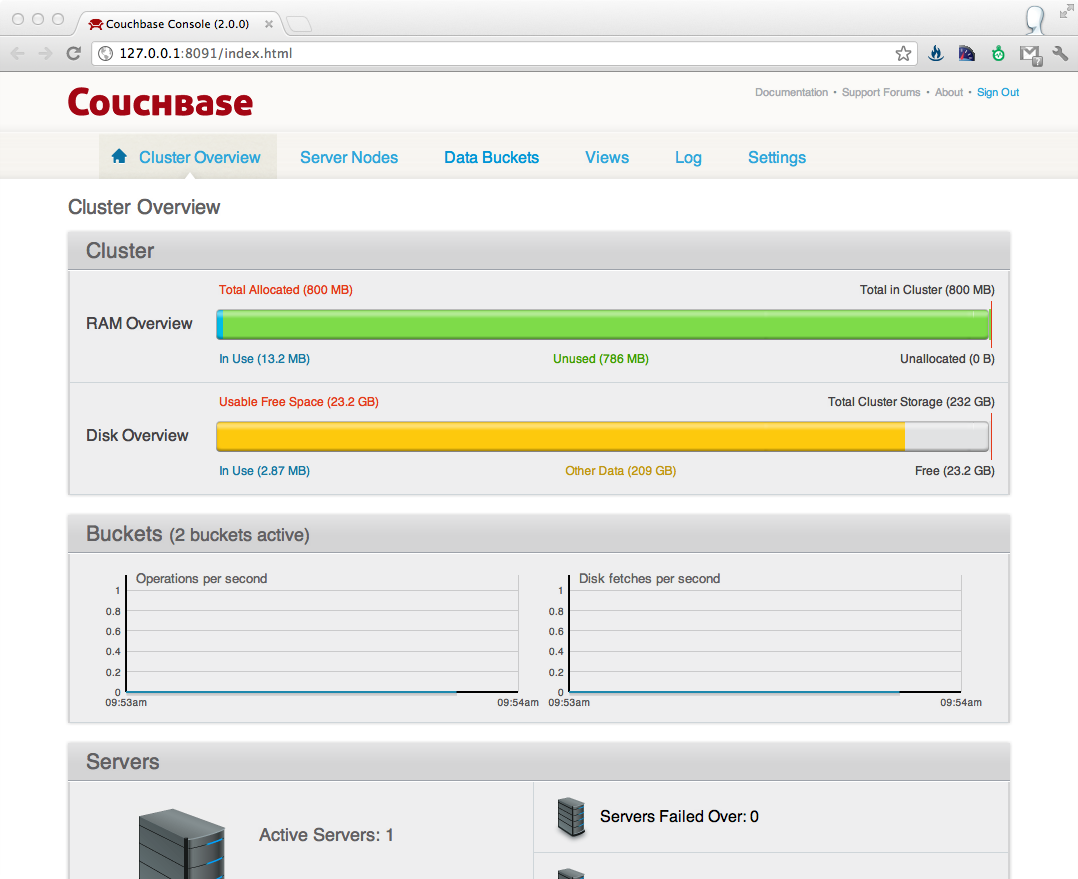
Task: Open the Settings tab
Action: pyautogui.click(x=777, y=158)
